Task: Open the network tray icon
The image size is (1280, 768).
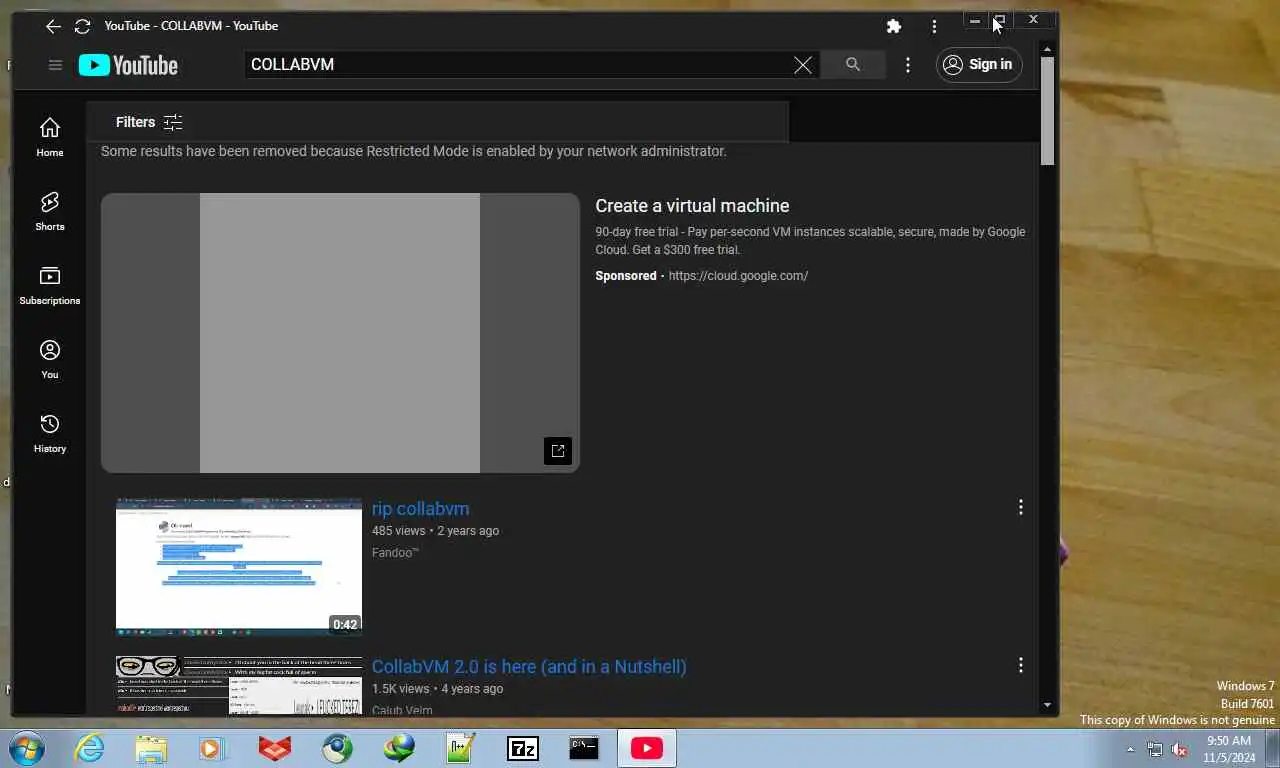Action: [x=1155, y=749]
